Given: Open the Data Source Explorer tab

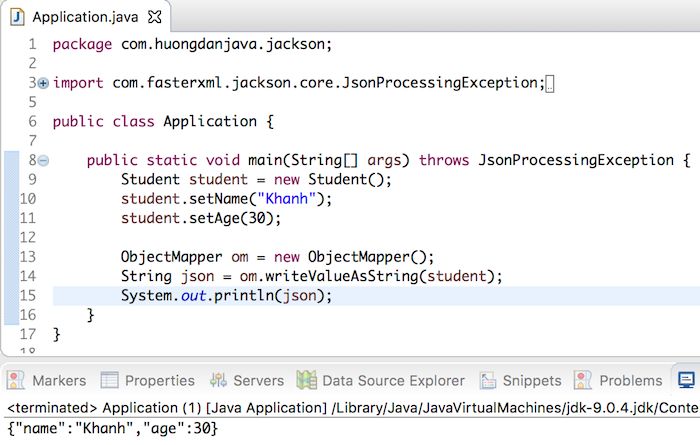Looking at the screenshot, I should coord(380,380).
